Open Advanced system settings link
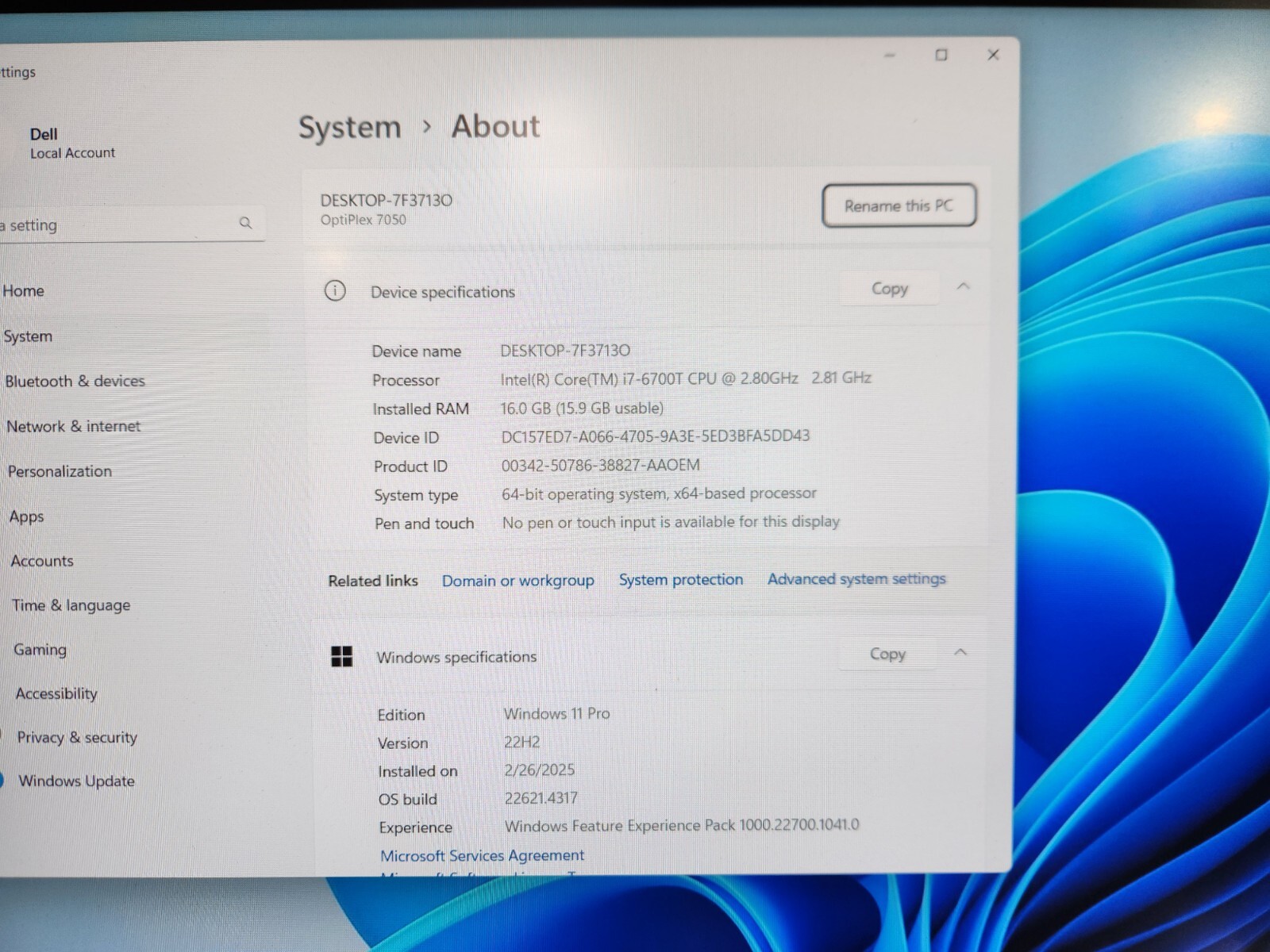 coord(856,578)
